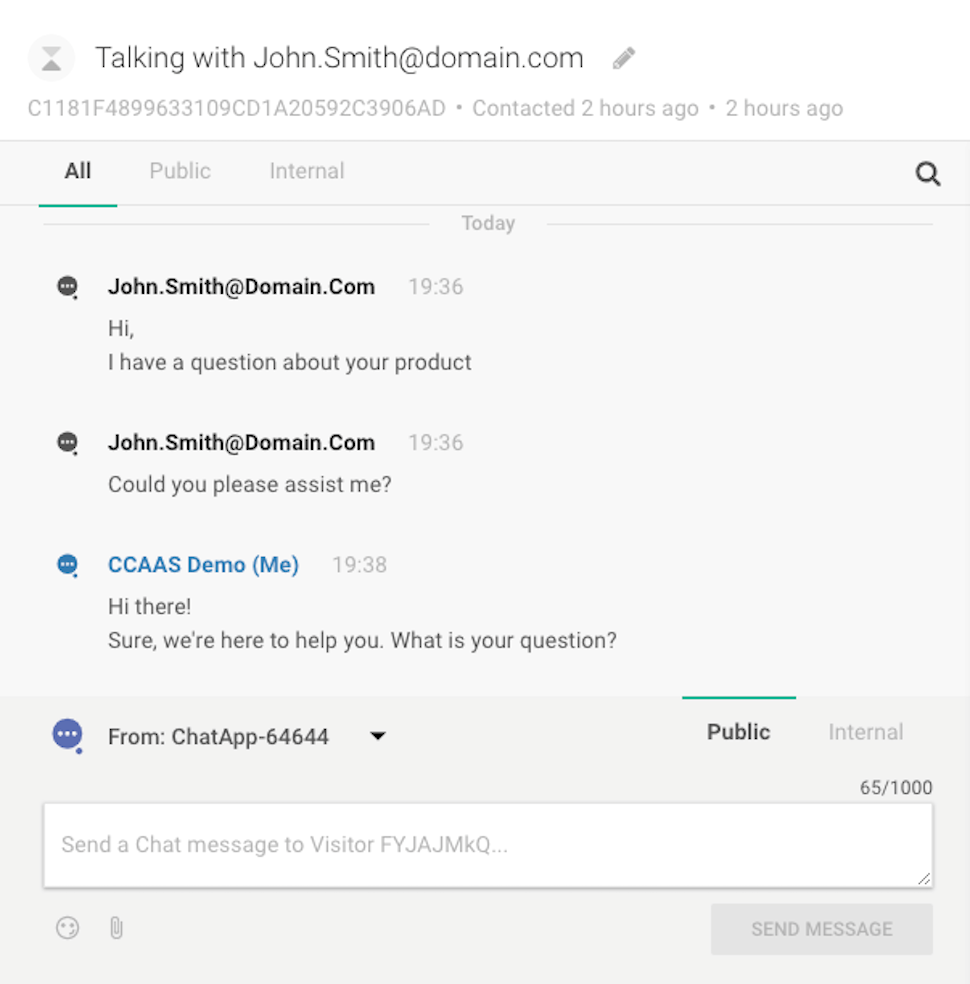Image resolution: width=970 pixels, height=984 pixels.
Task: Open the Internal messages filter tab
Action: [307, 171]
